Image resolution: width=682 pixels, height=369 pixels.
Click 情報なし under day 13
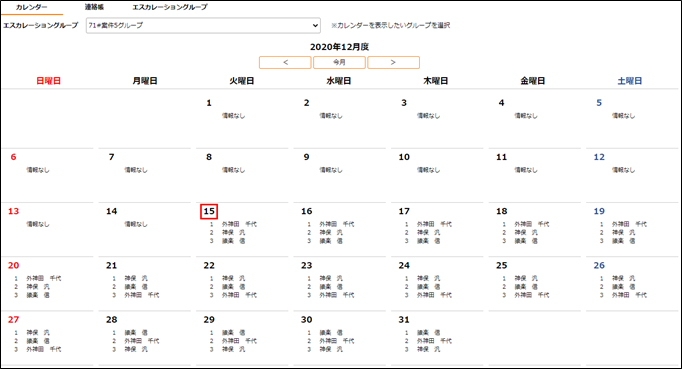38,224
